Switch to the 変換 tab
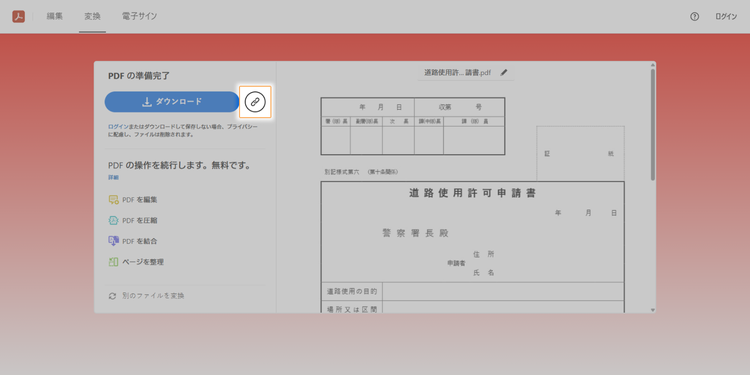Viewport: 750px width, 375px height. tap(92, 16)
